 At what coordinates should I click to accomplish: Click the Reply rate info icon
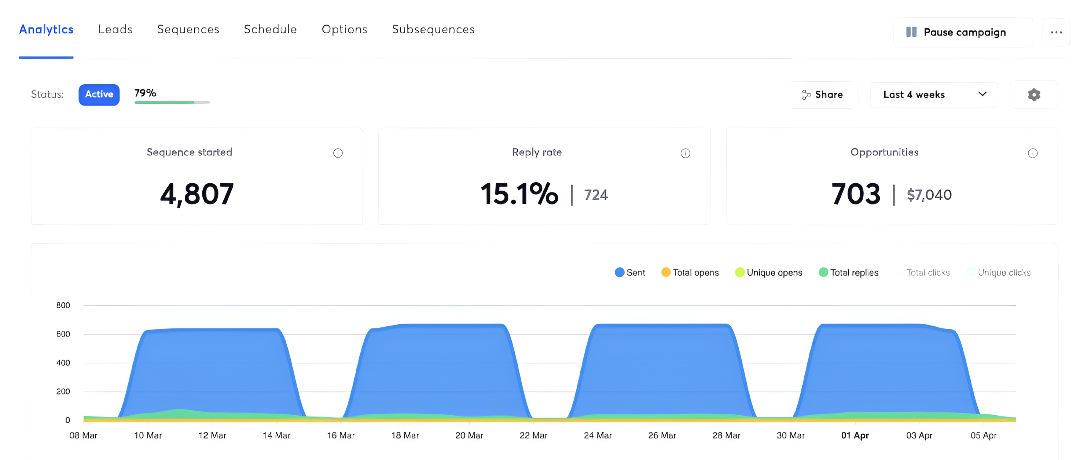point(685,153)
